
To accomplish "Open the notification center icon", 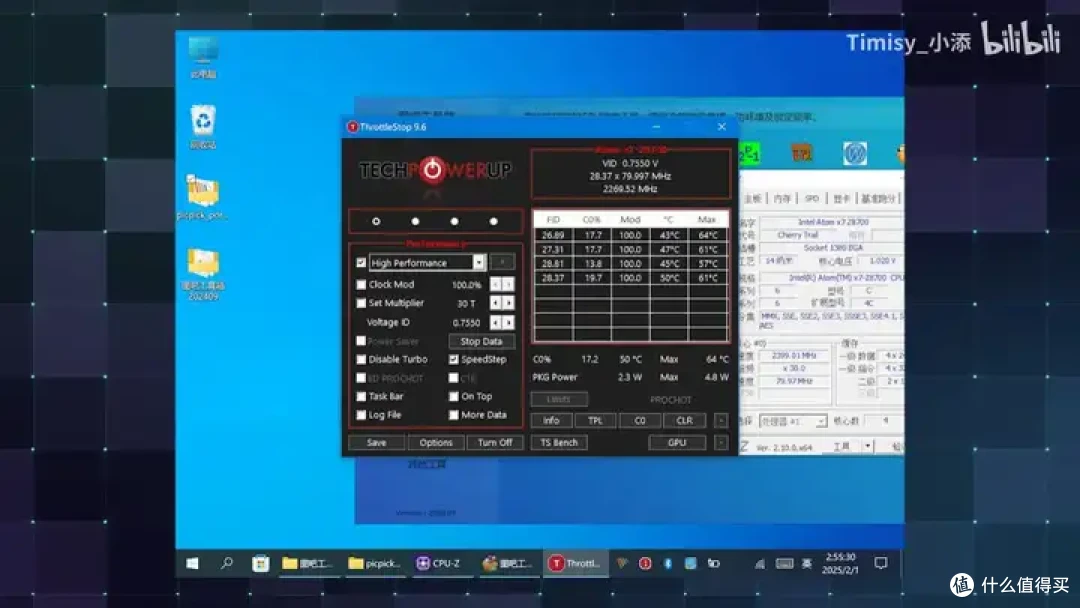I will pyautogui.click(x=881, y=563).
